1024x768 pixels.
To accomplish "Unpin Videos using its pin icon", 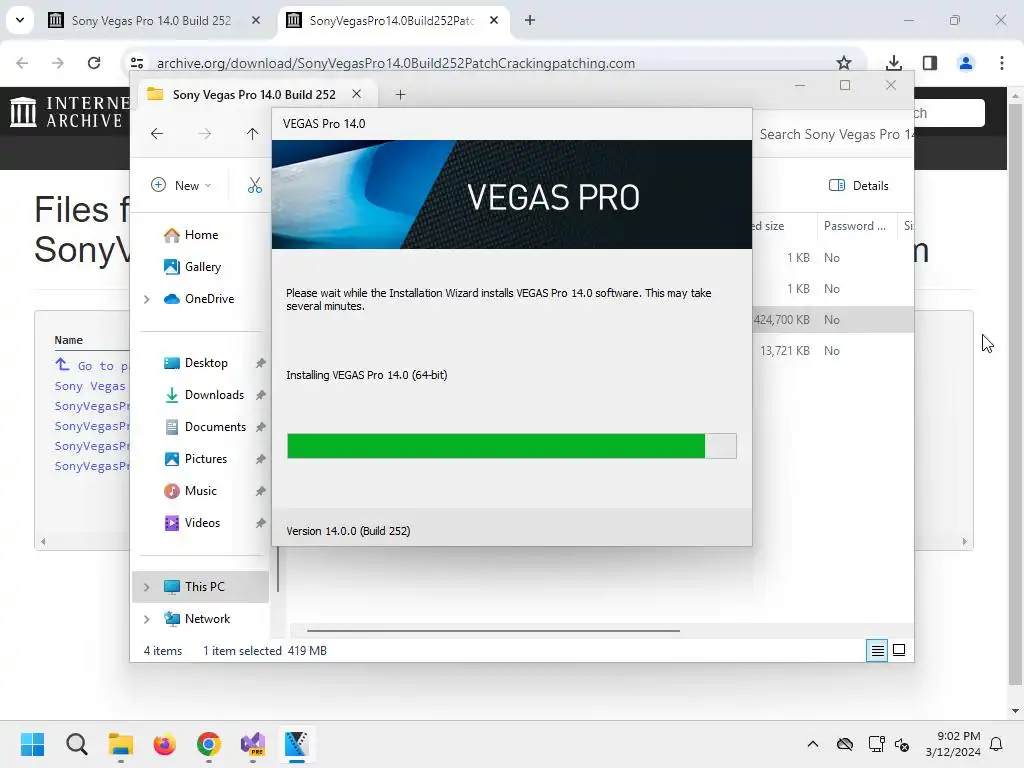I will pos(261,523).
